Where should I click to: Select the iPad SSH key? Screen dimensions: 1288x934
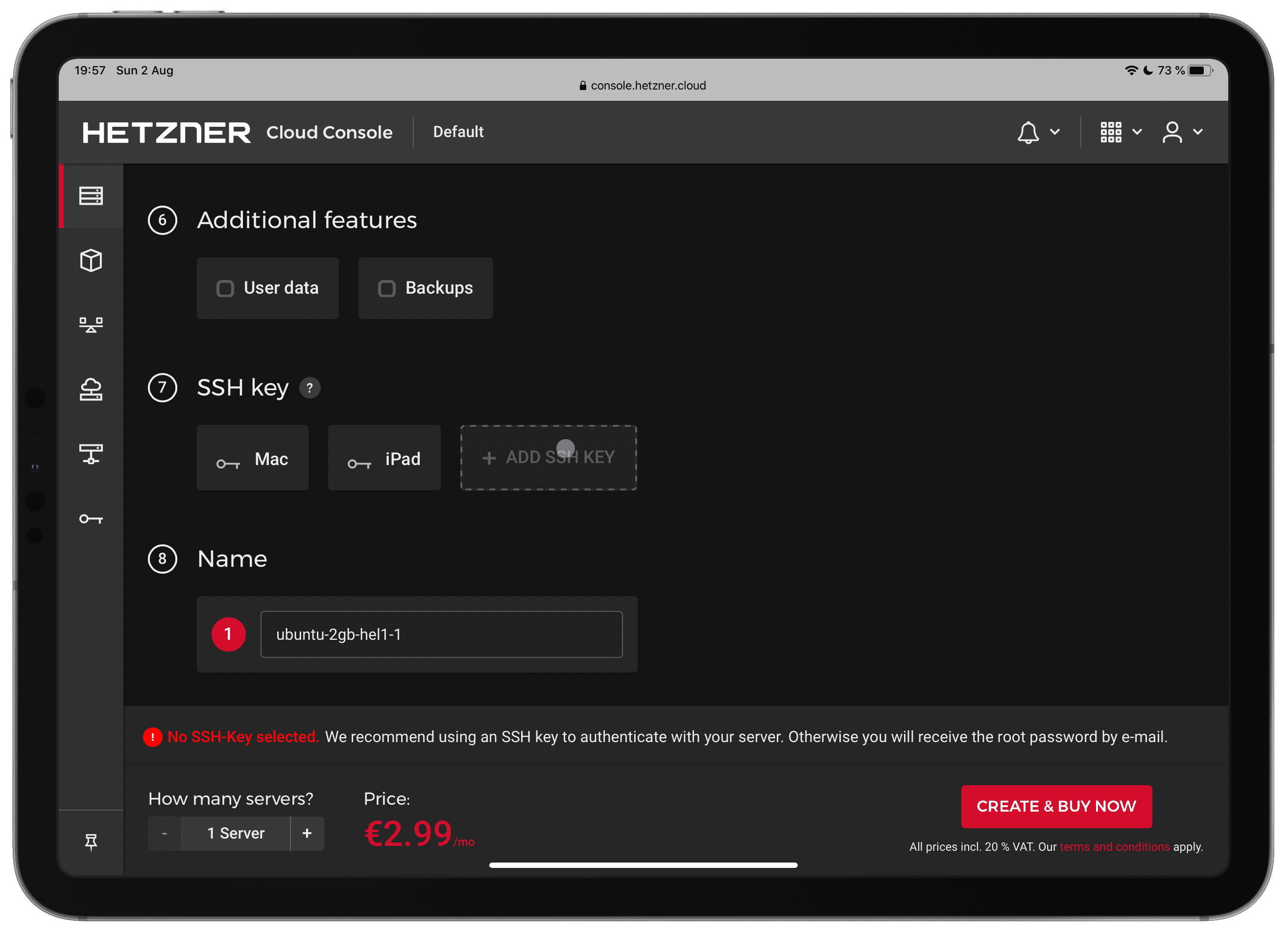pos(384,458)
